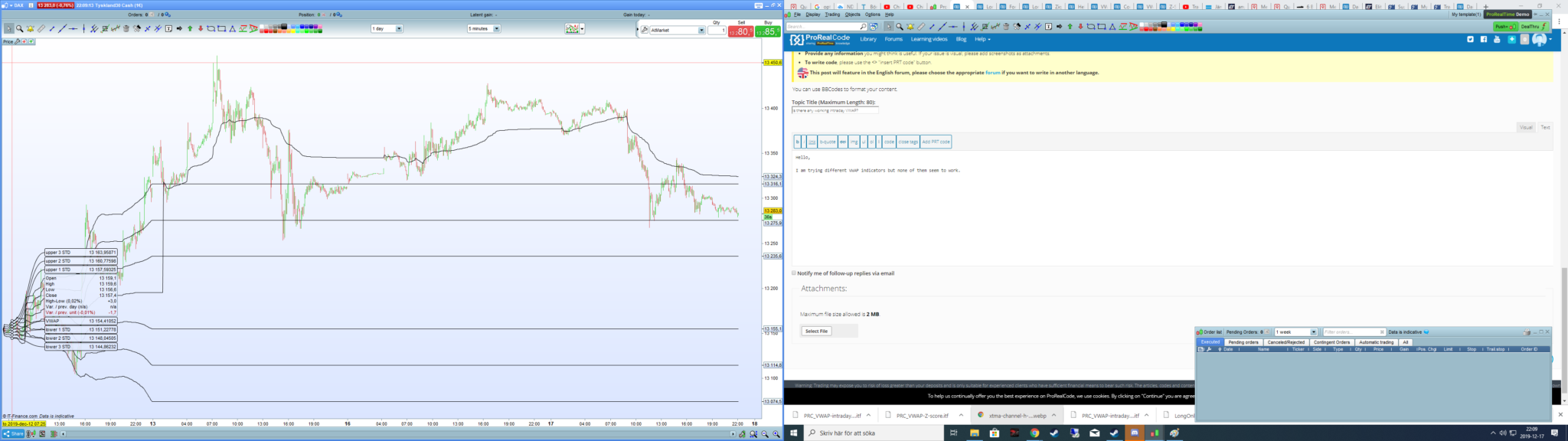The image size is (1568, 441).
Task: Click the Select File button
Action: pyautogui.click(x=816, y=331)
